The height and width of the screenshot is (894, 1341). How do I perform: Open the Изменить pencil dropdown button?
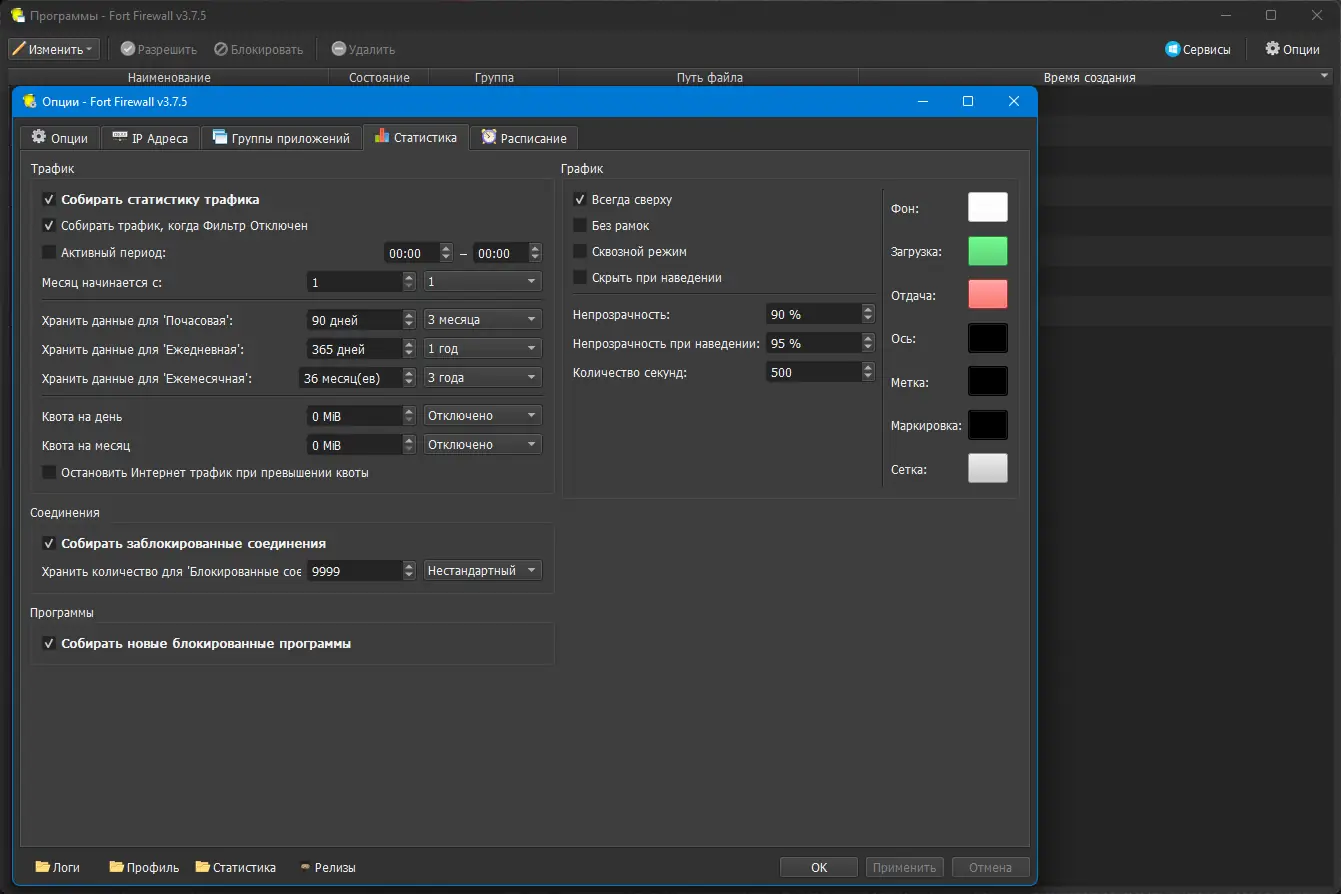[x=54, y=49]
